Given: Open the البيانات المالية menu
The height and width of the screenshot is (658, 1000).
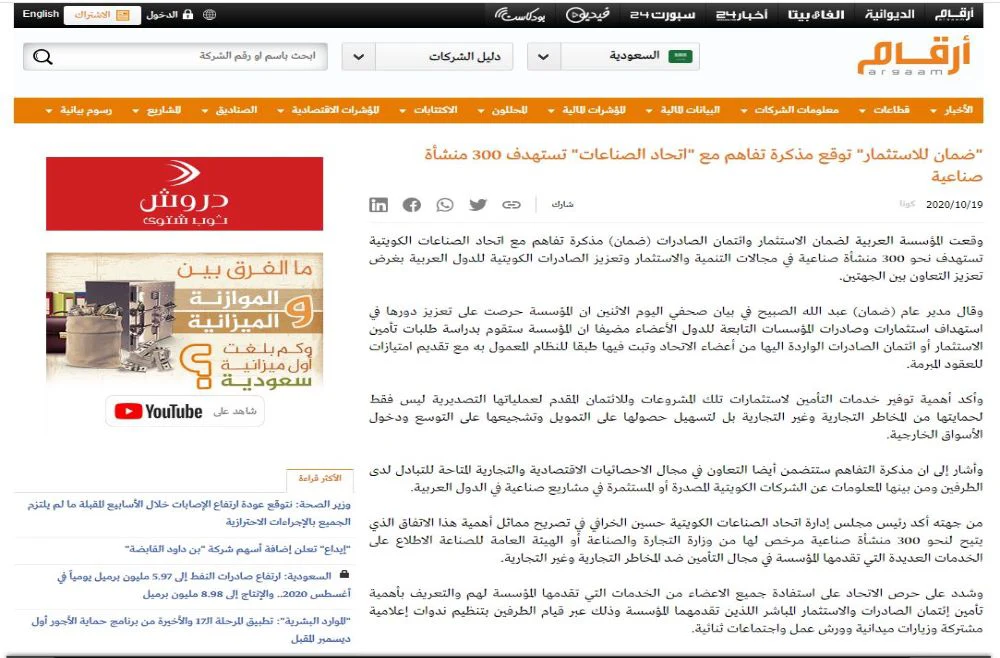Looking at the screenshot, I should pyautogui.click(x=683, y=110).
